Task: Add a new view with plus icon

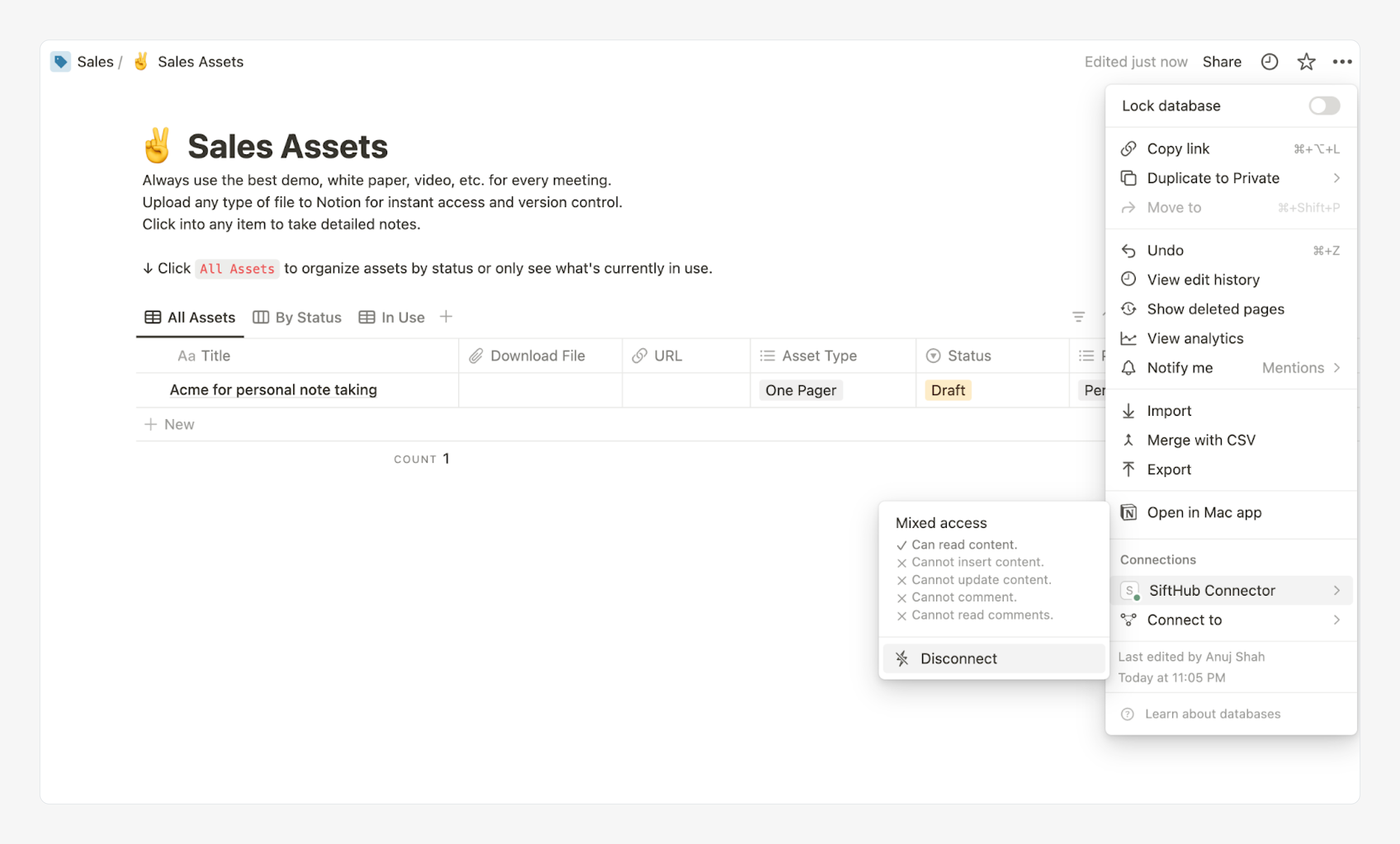Action: click(x=446, y=316)
